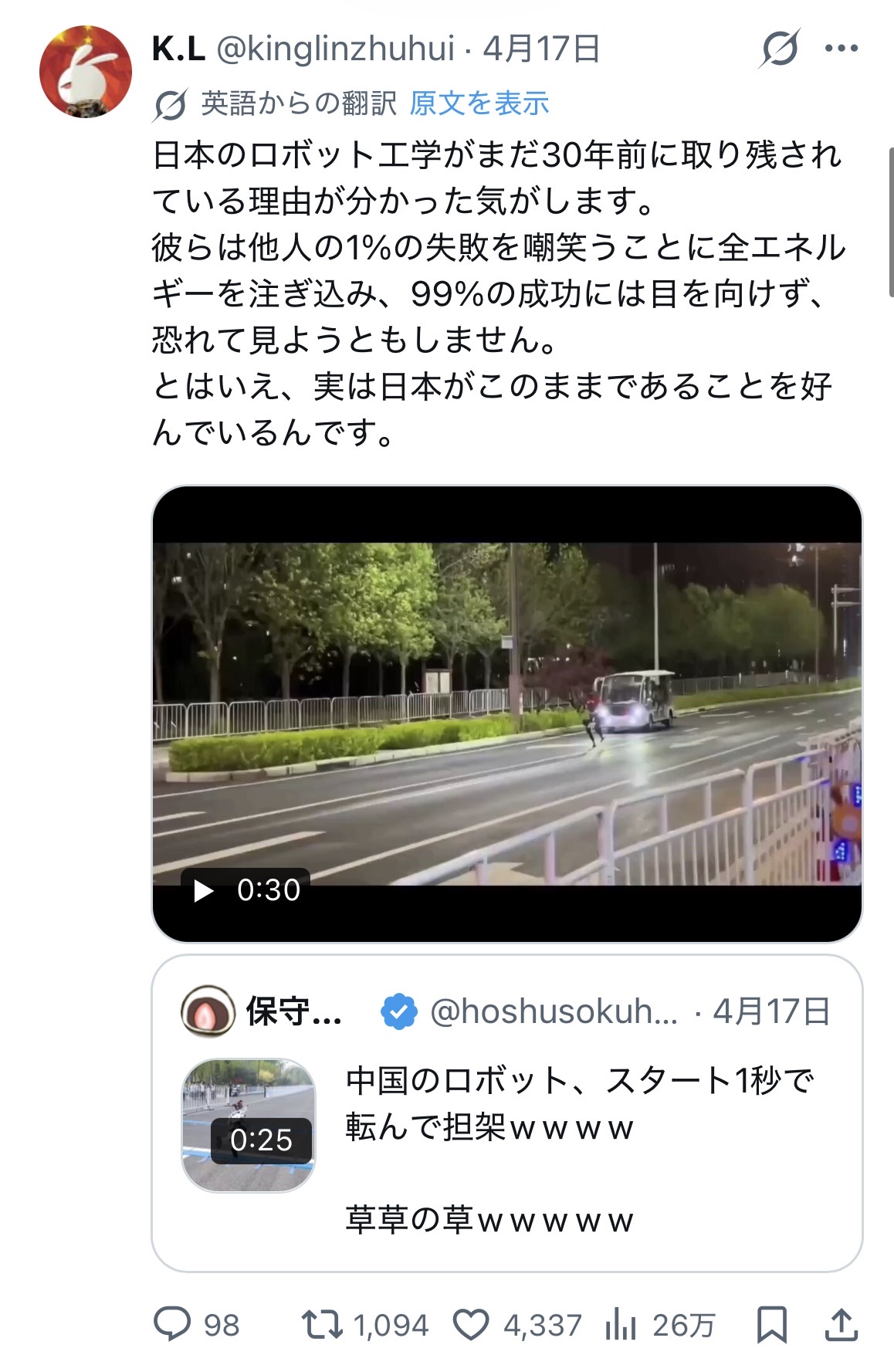The width and height of the screenshot is (894, 1372).
Task: Tap the scrollbar on right edge
Action: click(890, 222)
